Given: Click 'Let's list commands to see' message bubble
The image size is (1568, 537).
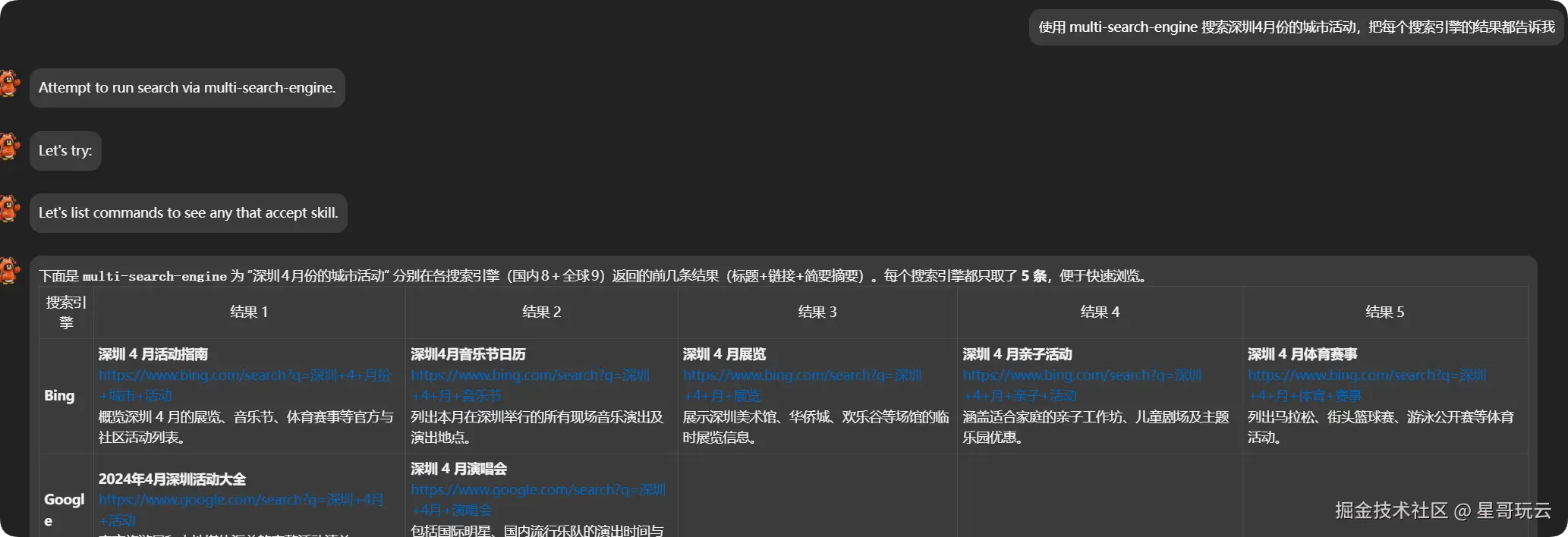Looking at the screenshot, I should 188,213.
